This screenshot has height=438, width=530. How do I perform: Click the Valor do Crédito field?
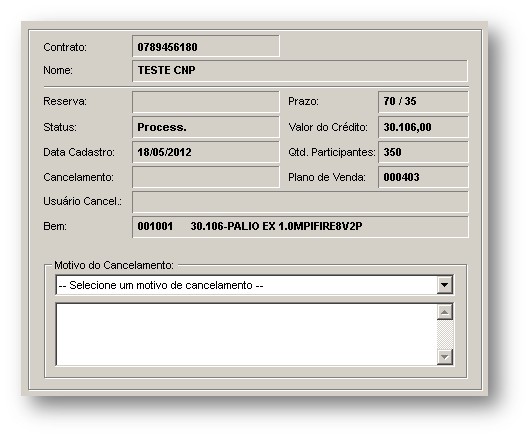coord(423,127)
